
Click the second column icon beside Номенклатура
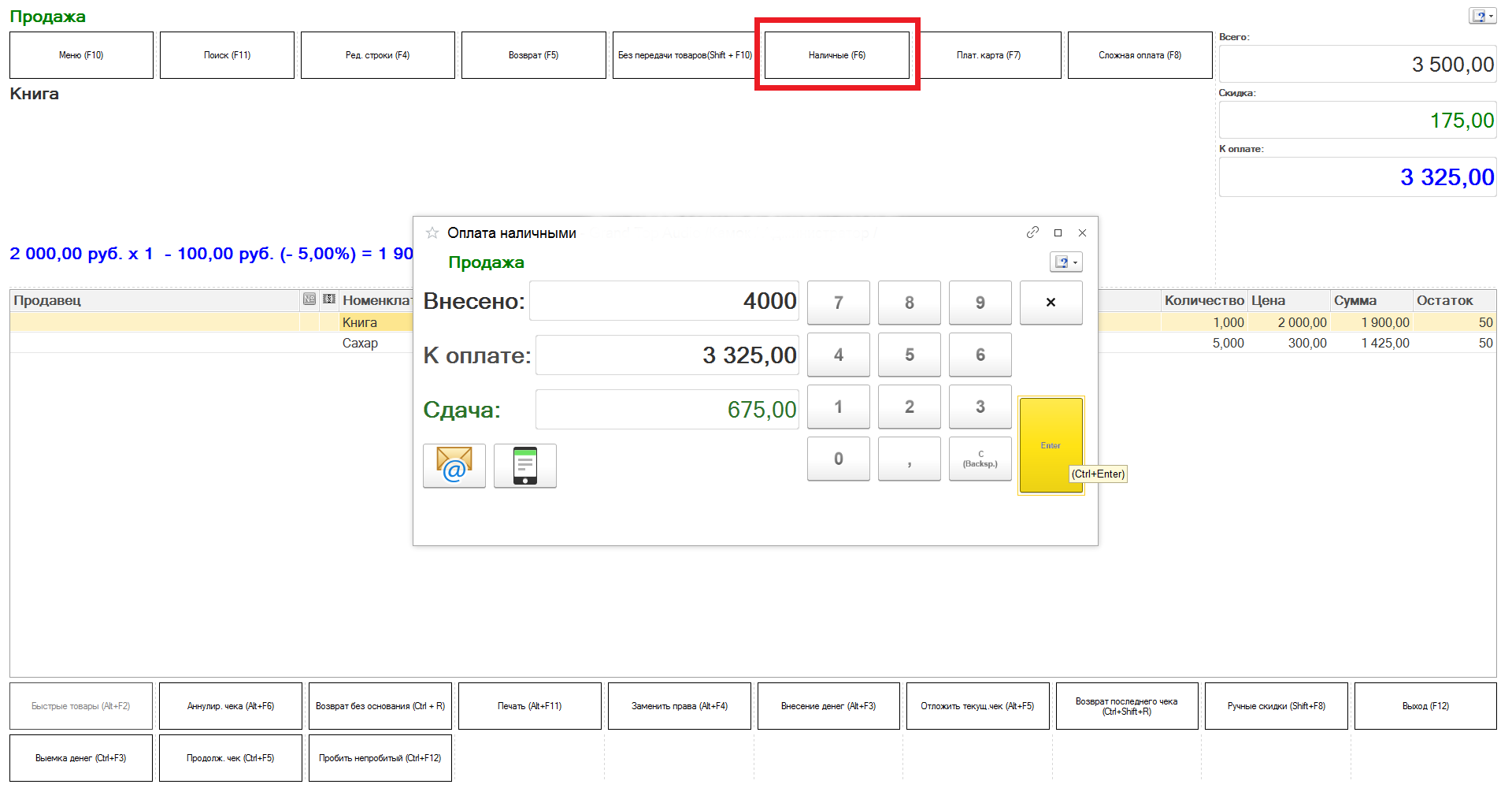click(x=329, y=299)
